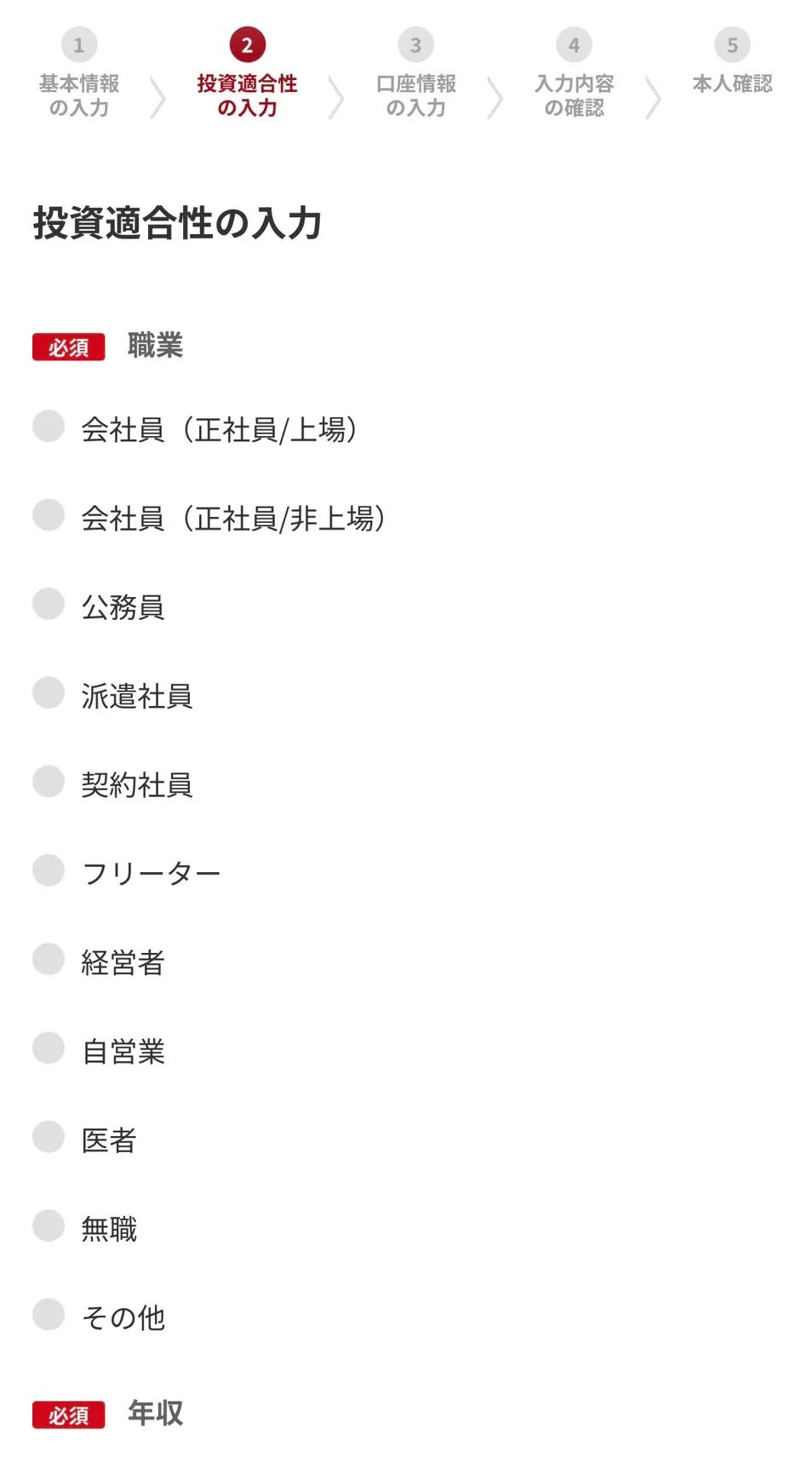Click step 4 circle icon

(575, 45)
